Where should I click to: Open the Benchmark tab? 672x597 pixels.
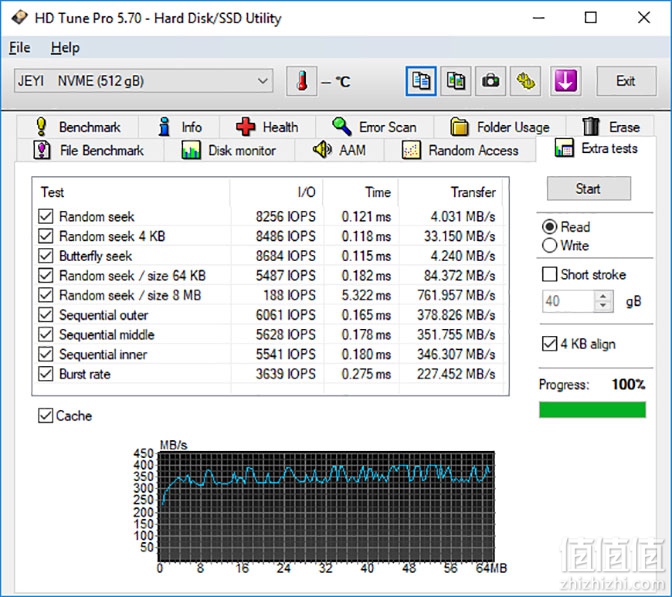click(77, 127)
